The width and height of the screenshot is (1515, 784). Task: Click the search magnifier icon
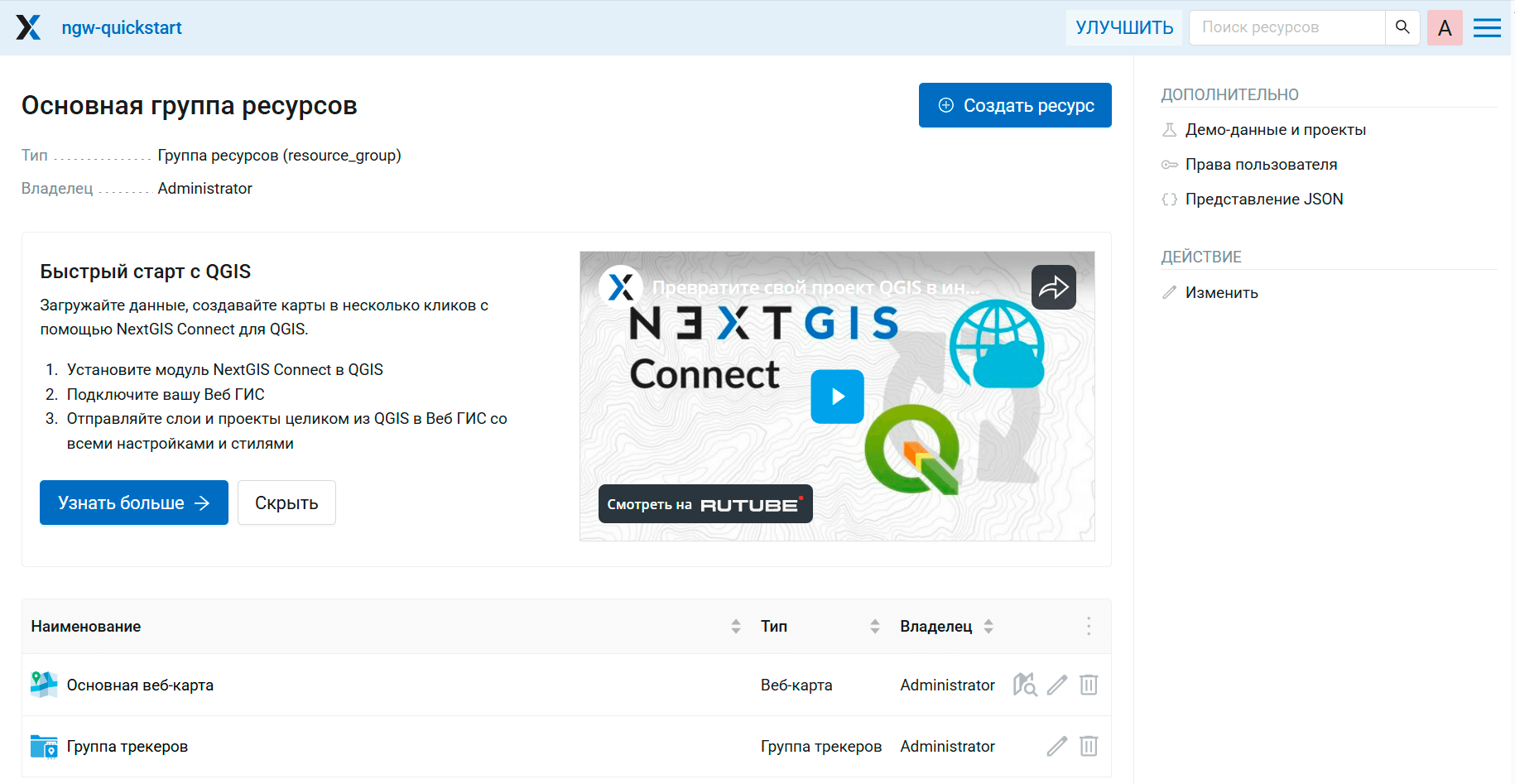(1402, 27)
